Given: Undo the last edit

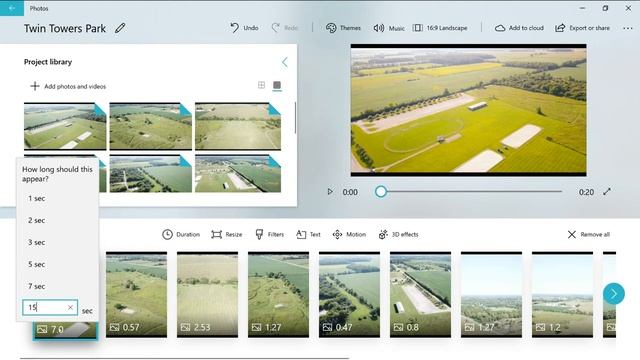Looking at the screenshot, I should click(244, 28).
